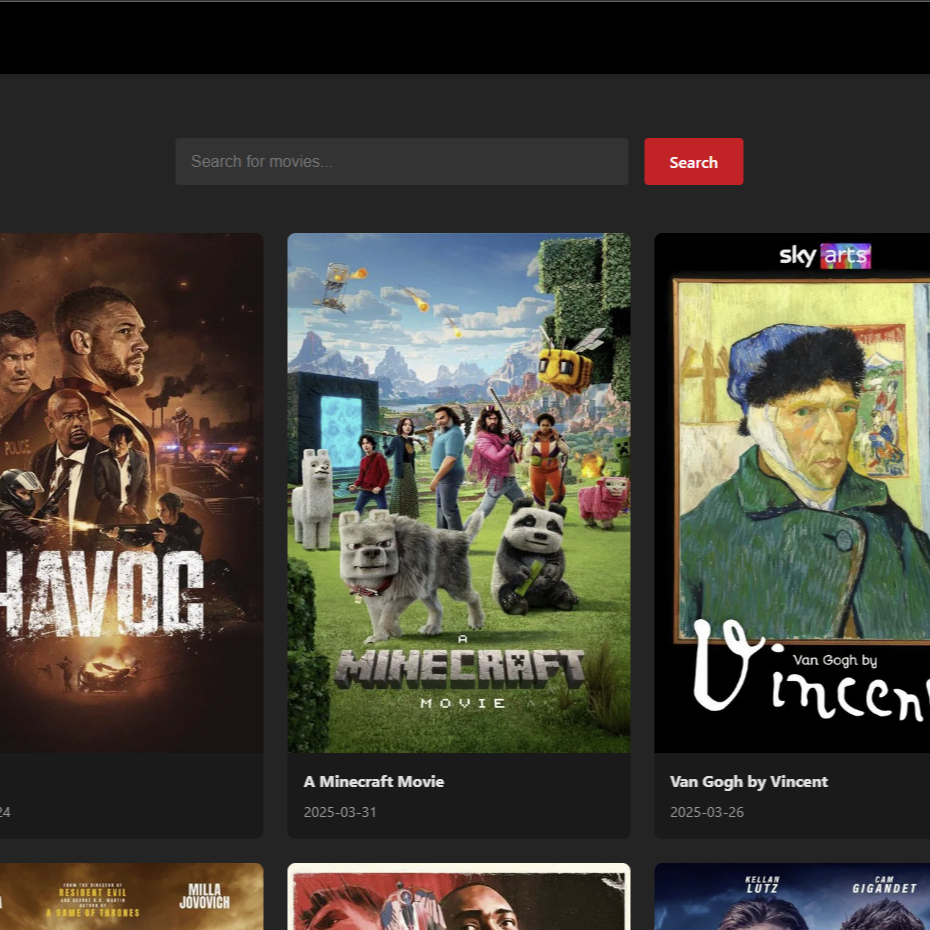
Task: Click the yellow bee on Minecraft poster
Action: (x=566, y=366)
